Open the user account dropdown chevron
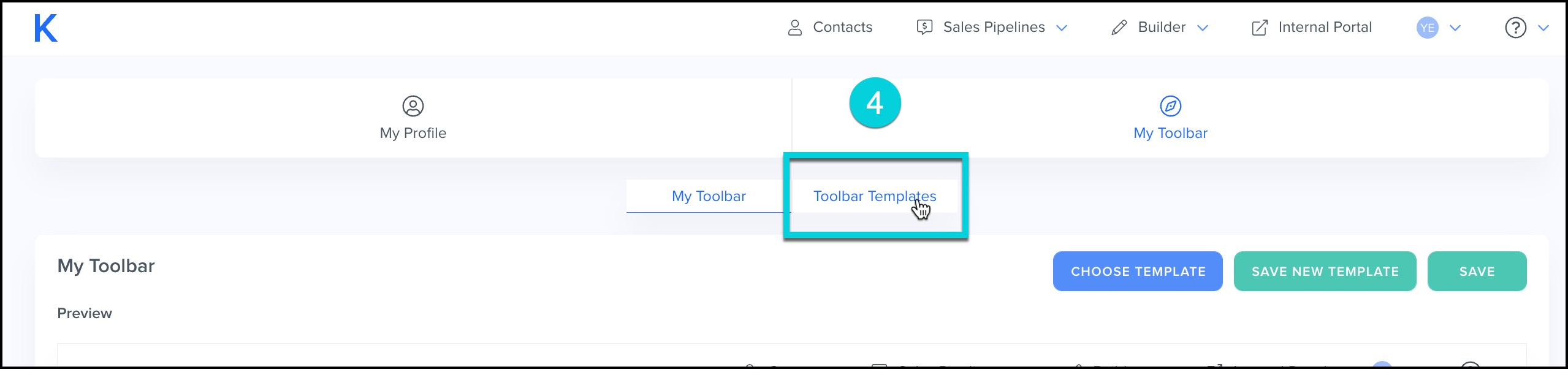 pos(1455,28)
